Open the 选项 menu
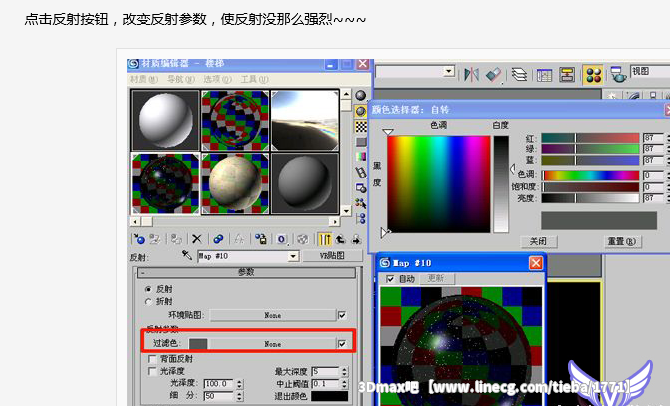670x406 pixels. [217, 79]
